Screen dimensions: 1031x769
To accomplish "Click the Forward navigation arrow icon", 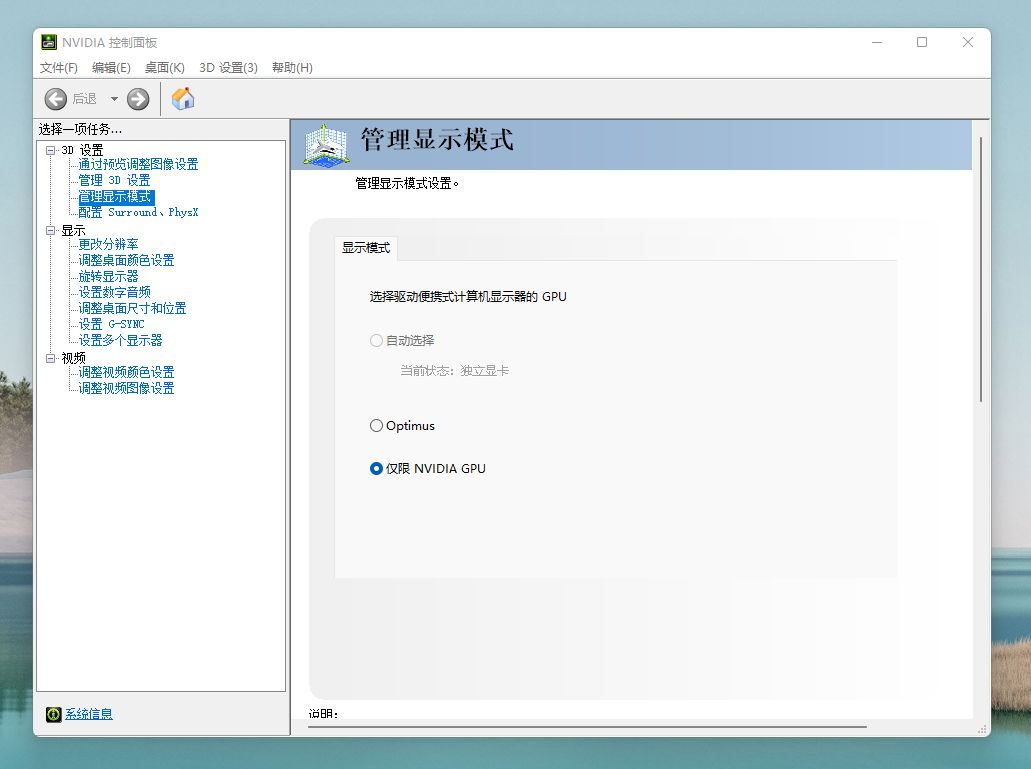I will tap(137, 98).
